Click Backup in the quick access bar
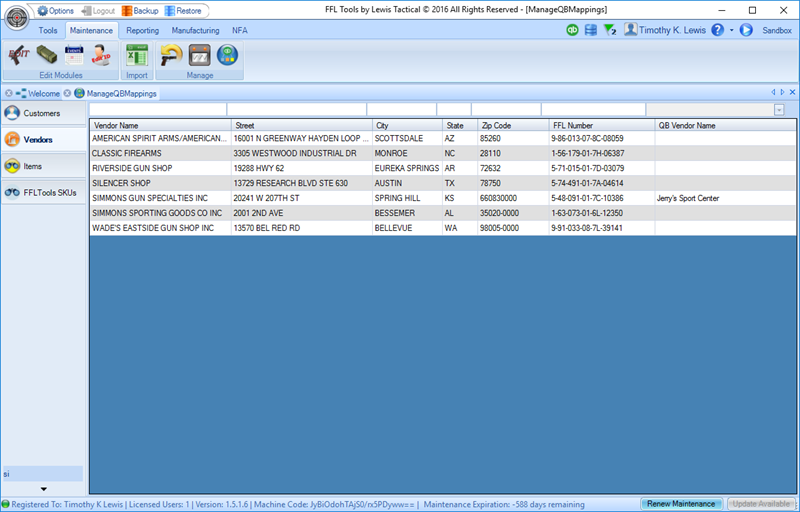The height and width of the screenshot is (512, 800). tap(140, 11)
